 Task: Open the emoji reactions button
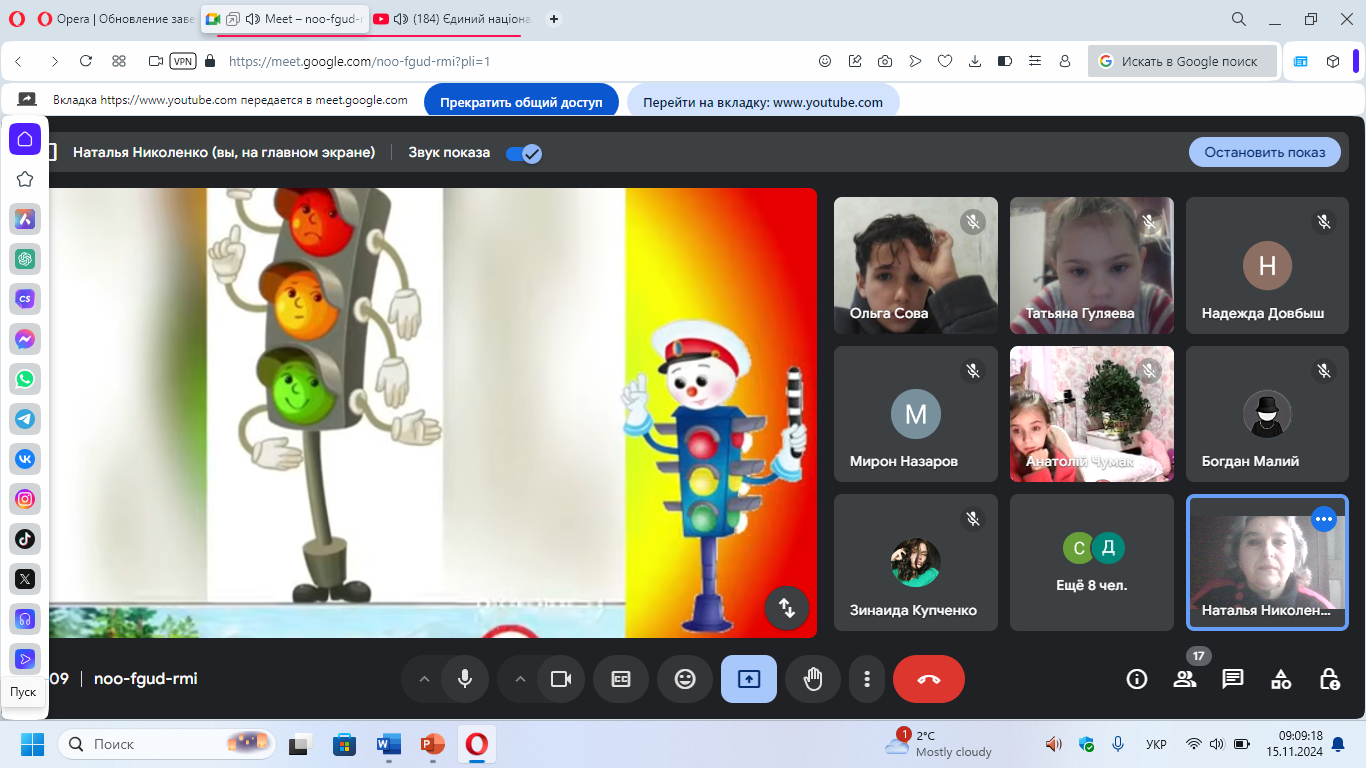pos(685,679)
